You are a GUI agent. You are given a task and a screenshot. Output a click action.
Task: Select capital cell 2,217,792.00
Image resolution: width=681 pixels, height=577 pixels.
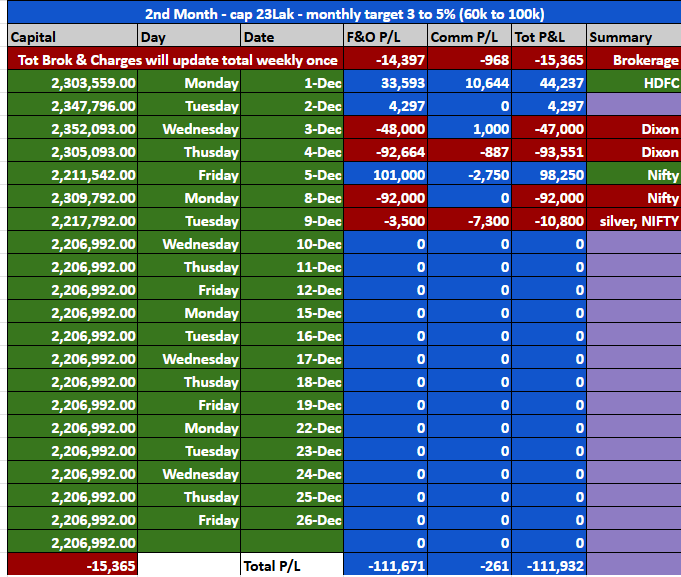coord(72,221)
